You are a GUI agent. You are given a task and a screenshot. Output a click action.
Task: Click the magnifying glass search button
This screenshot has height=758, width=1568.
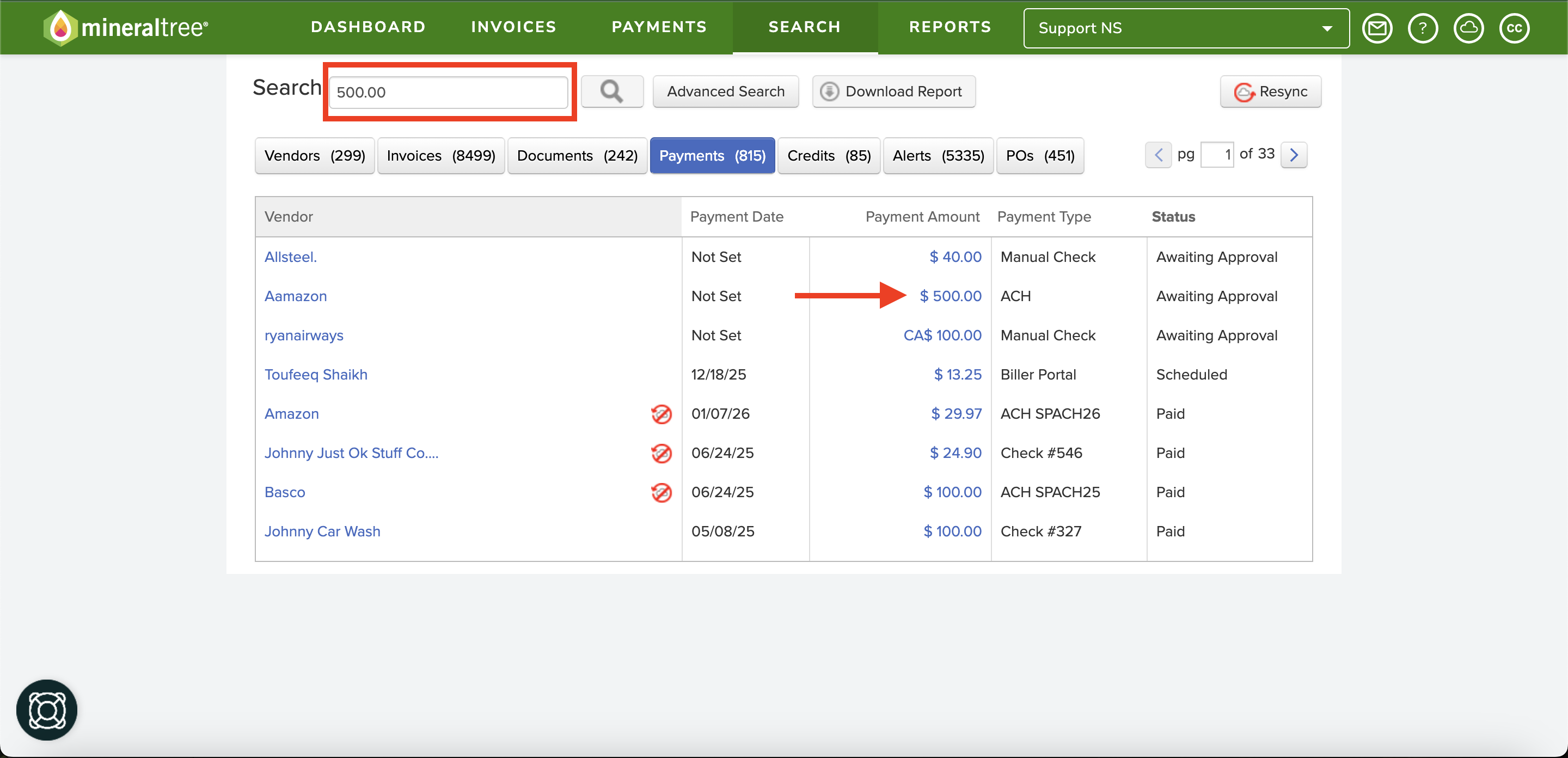click(x=612, y=91)
